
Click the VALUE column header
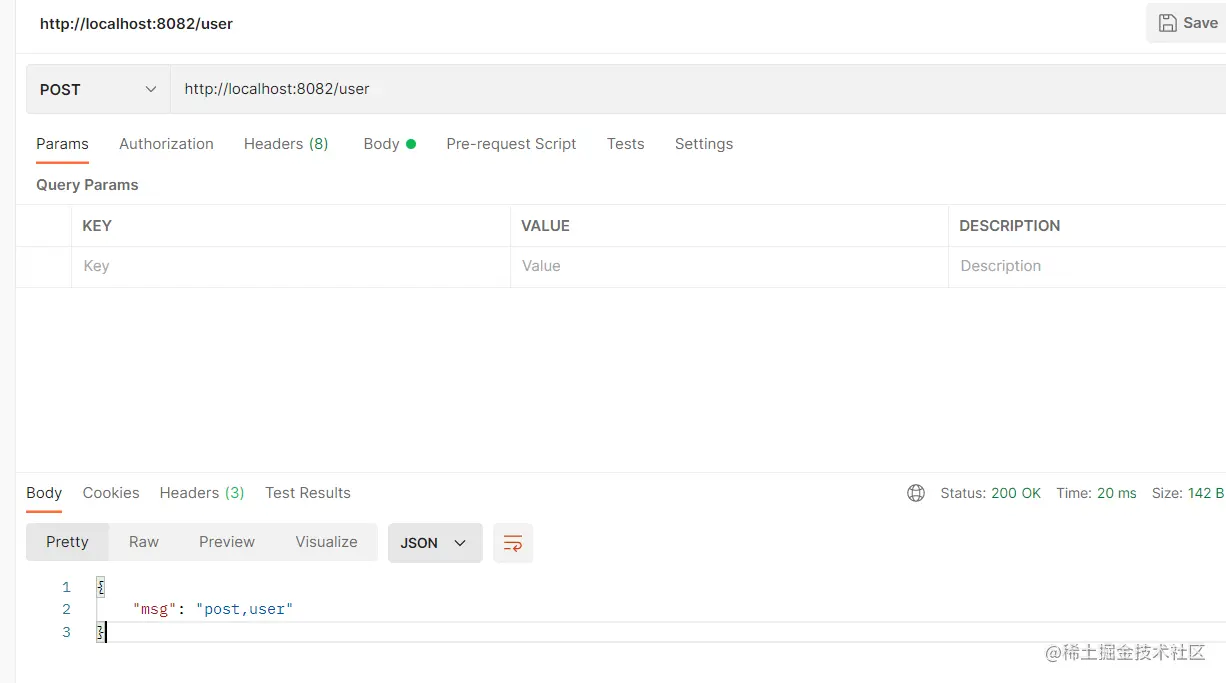545,226
